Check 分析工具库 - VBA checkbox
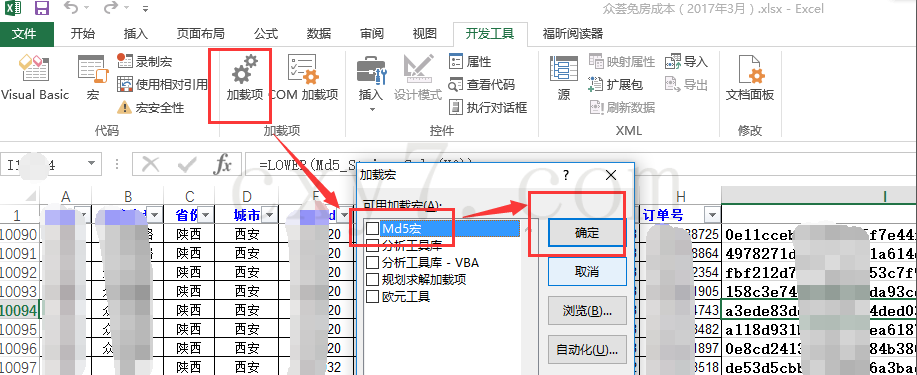This screenshot has height=375, width=917. click(372, 262)
